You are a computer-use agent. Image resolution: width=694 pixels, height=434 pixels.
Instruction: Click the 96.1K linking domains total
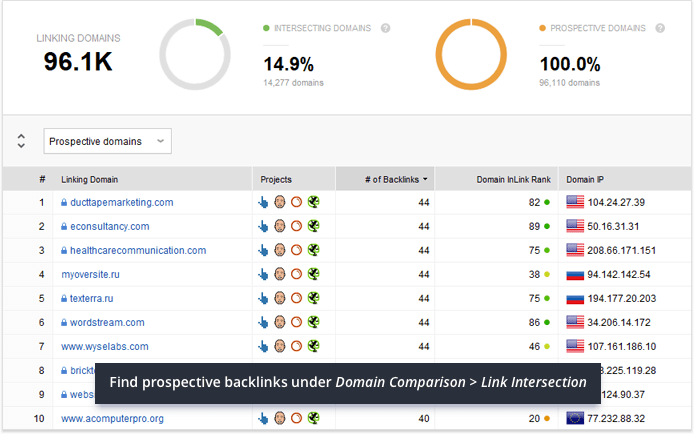(78, 61)
